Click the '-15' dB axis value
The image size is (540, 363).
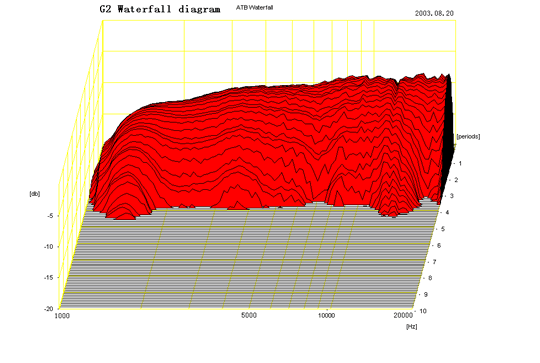click(49, 278)
